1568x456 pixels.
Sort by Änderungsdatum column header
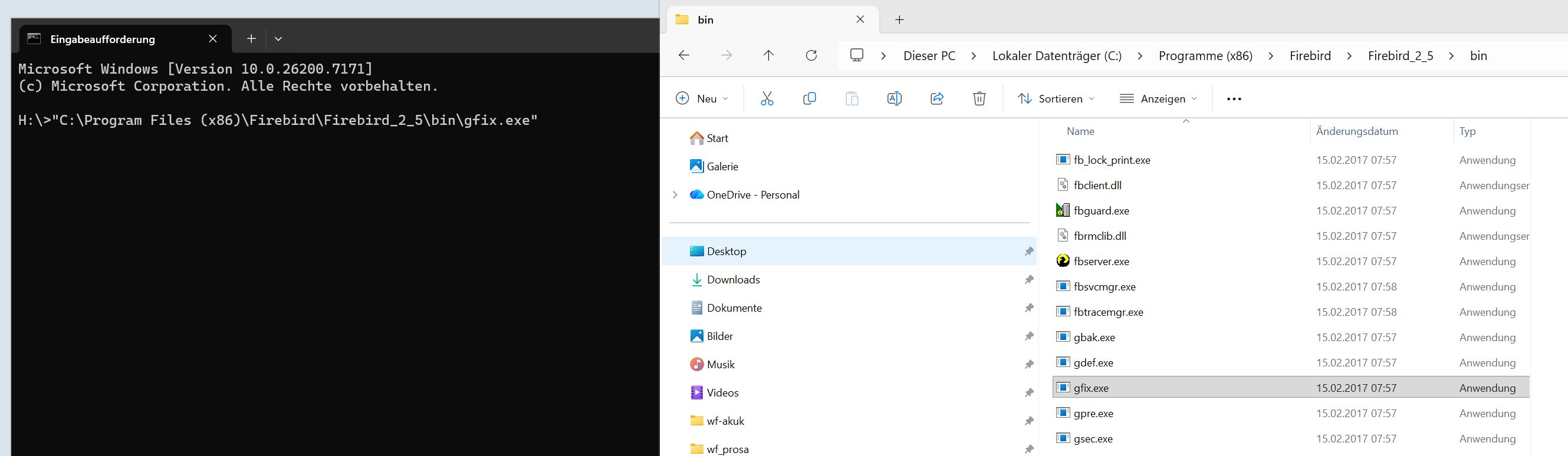1357,131
